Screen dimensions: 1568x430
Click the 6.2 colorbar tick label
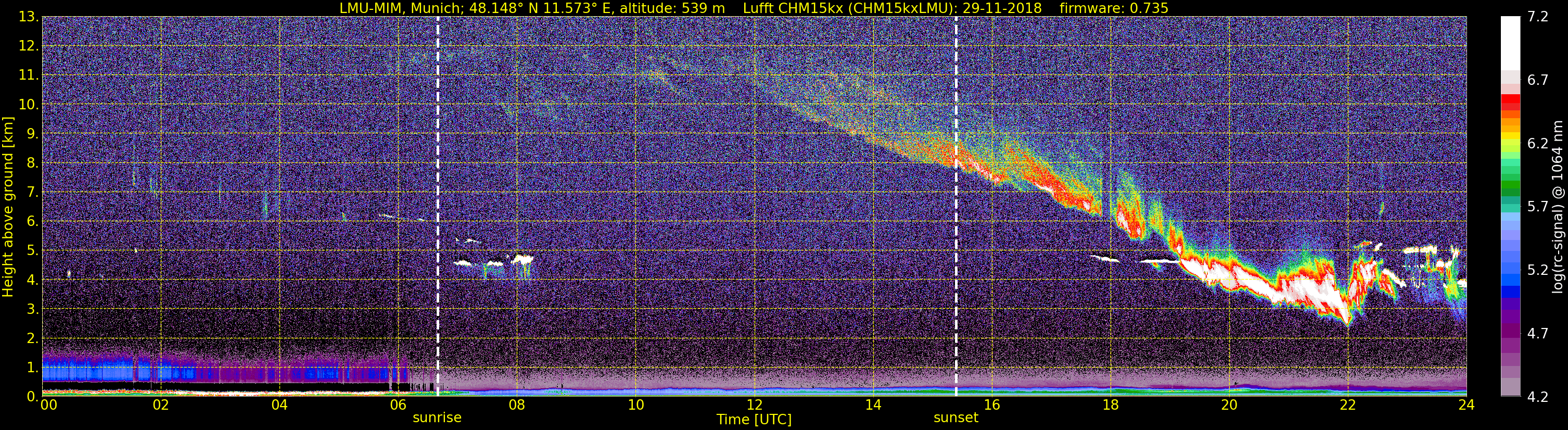click(1538, 143)
